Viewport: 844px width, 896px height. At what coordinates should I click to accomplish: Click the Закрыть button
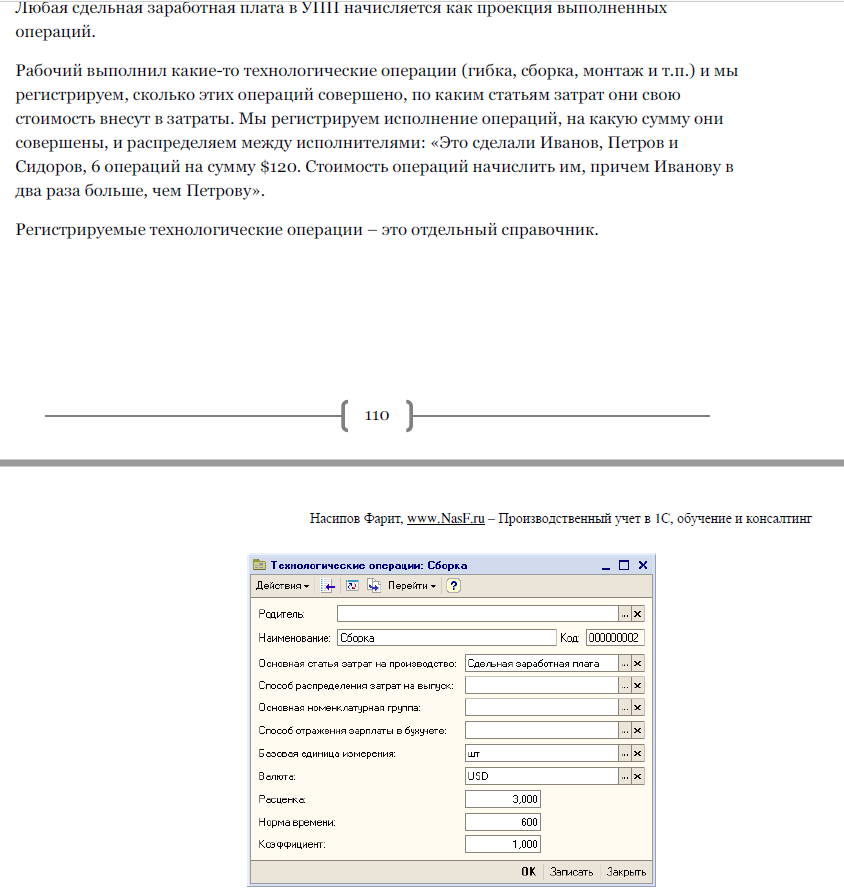pos(626,872)
